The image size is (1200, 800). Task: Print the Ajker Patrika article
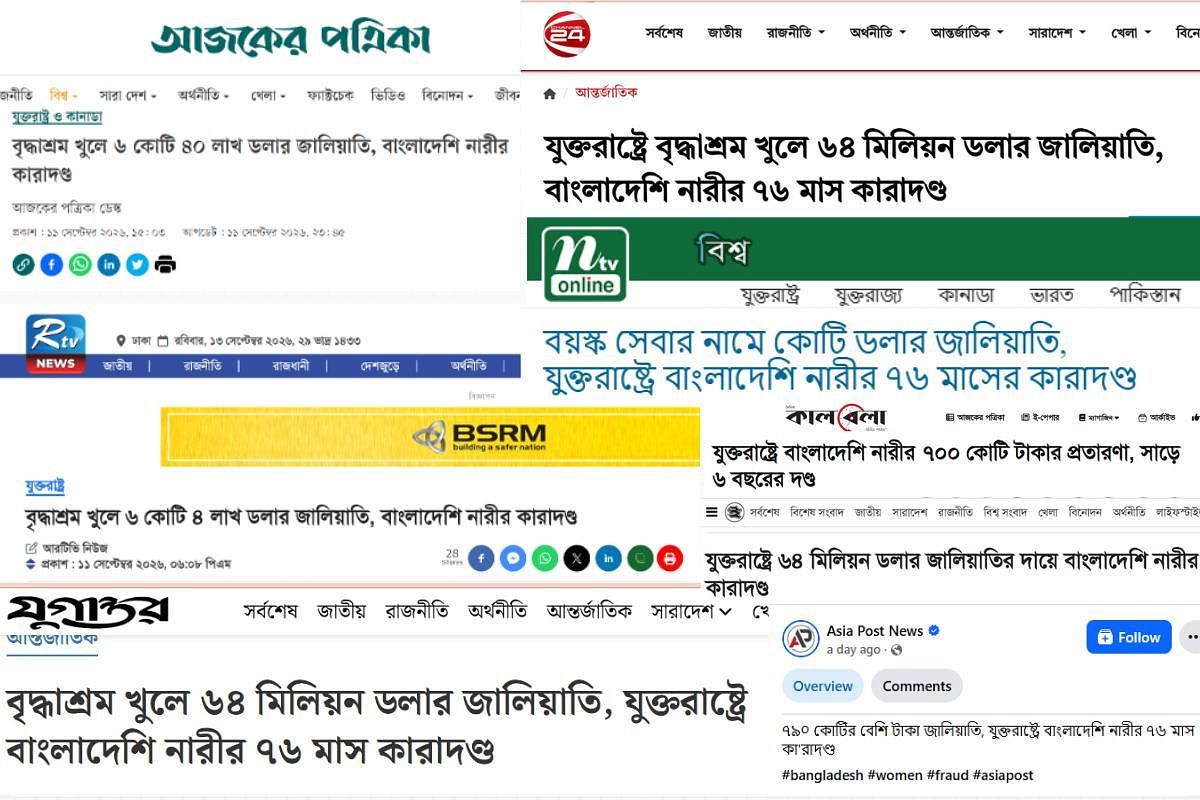166,264
